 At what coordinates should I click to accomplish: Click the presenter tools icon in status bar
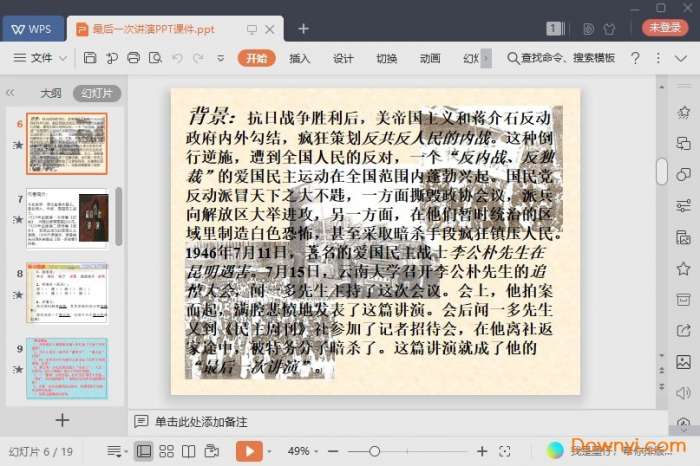(x=212, y=451)
